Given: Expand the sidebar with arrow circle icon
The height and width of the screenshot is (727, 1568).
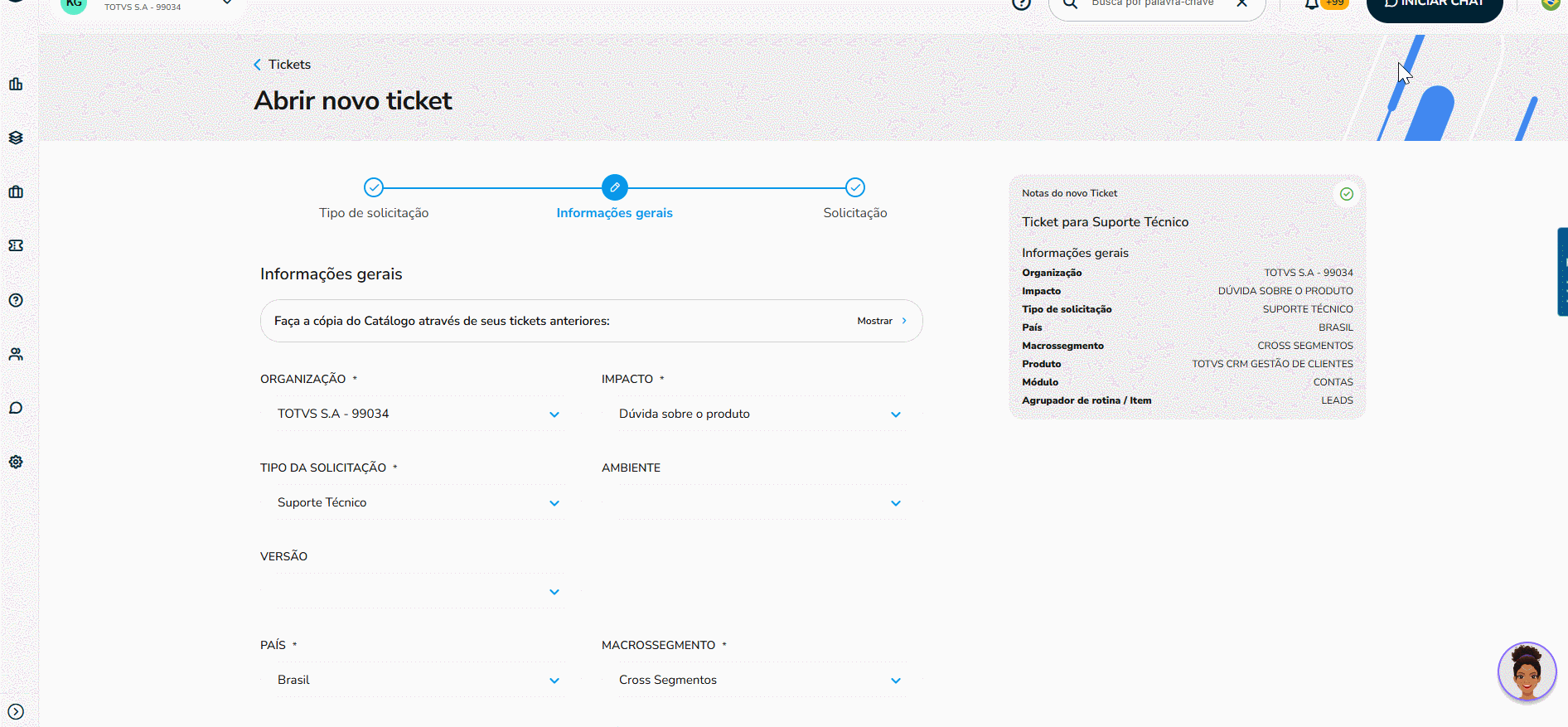Looking at the screenshot, I should (16, 711).
